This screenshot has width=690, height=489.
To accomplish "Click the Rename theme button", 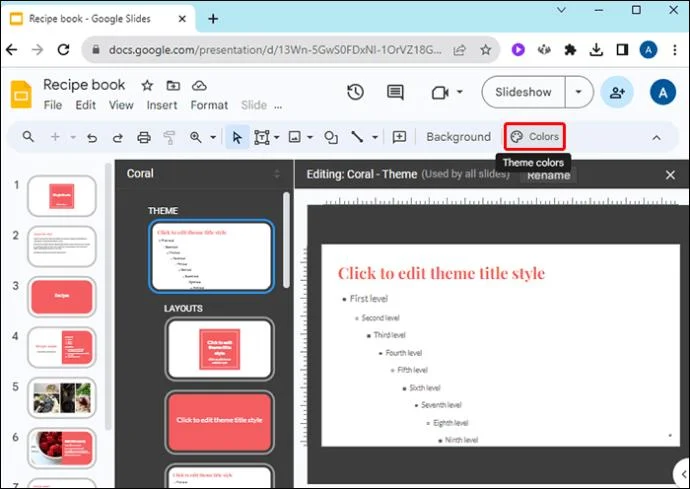I will 548,176.
